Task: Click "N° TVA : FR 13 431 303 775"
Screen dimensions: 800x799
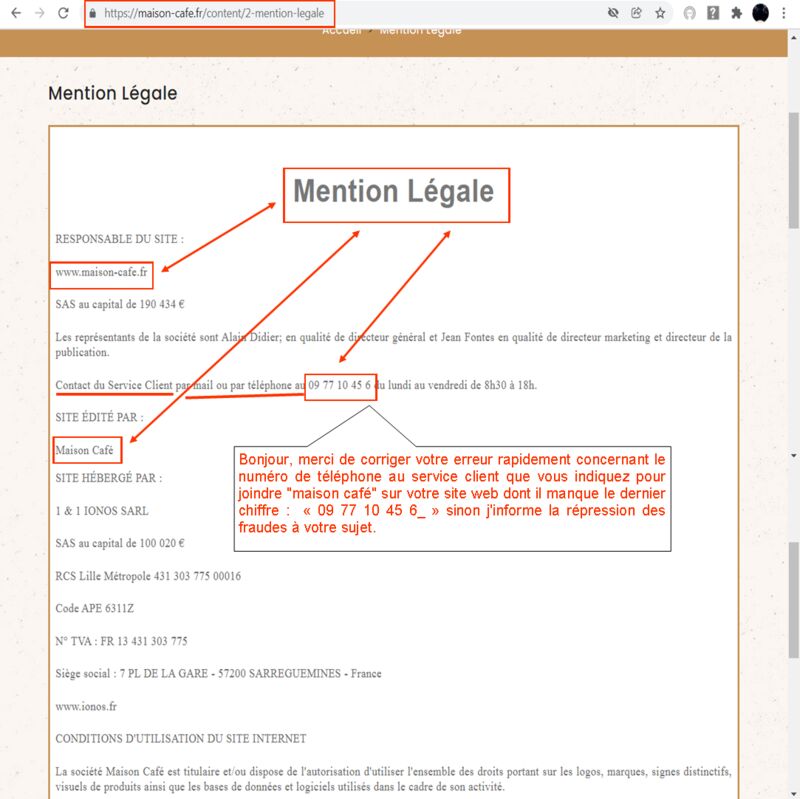Action: point(121,641)
